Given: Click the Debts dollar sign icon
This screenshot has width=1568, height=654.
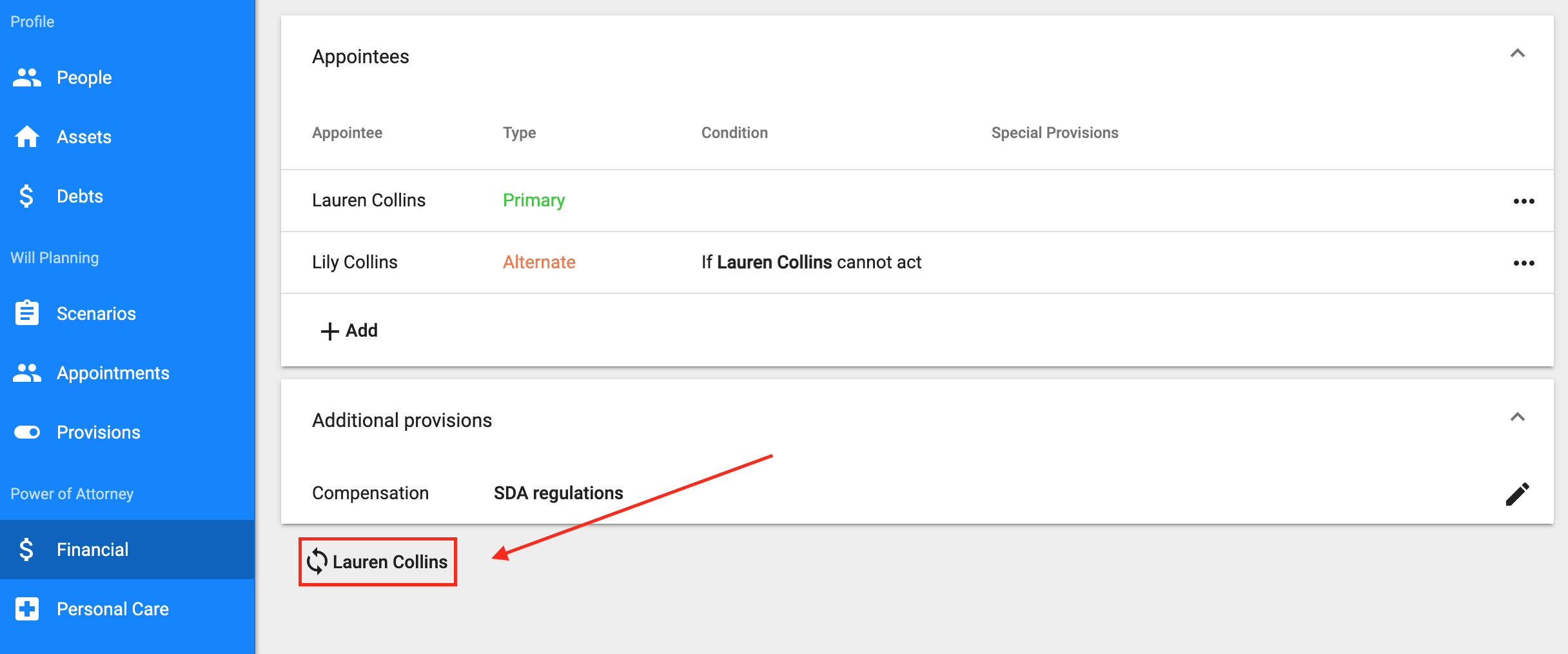Looking at the screenshot, I should click(26, 196).
